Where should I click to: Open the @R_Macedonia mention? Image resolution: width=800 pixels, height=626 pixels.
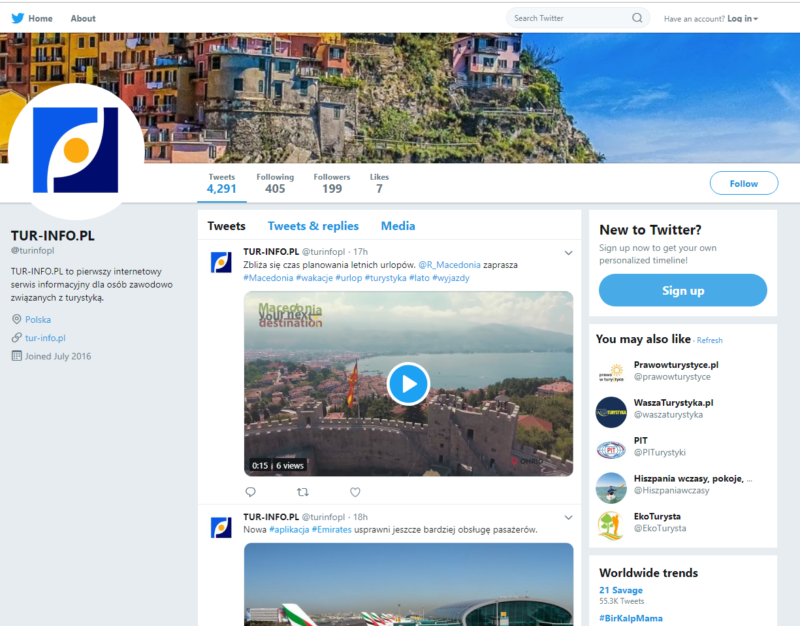coord(449,265)
